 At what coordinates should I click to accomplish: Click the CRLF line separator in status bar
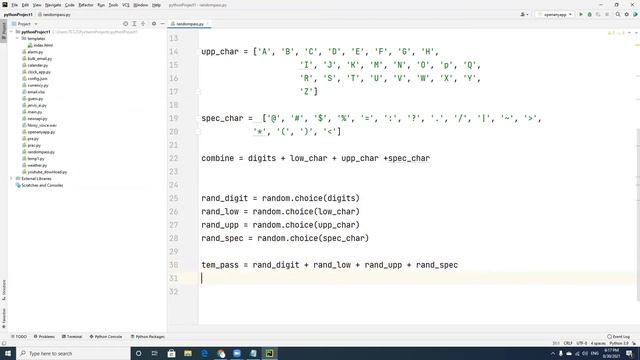point(568,343)
